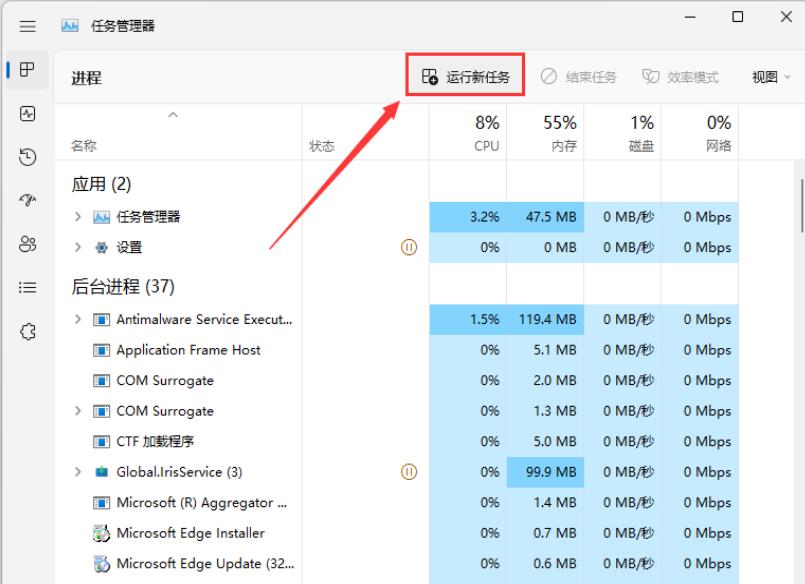
Task: Open the 视图 dropdown
Action: tap(768, 76)
